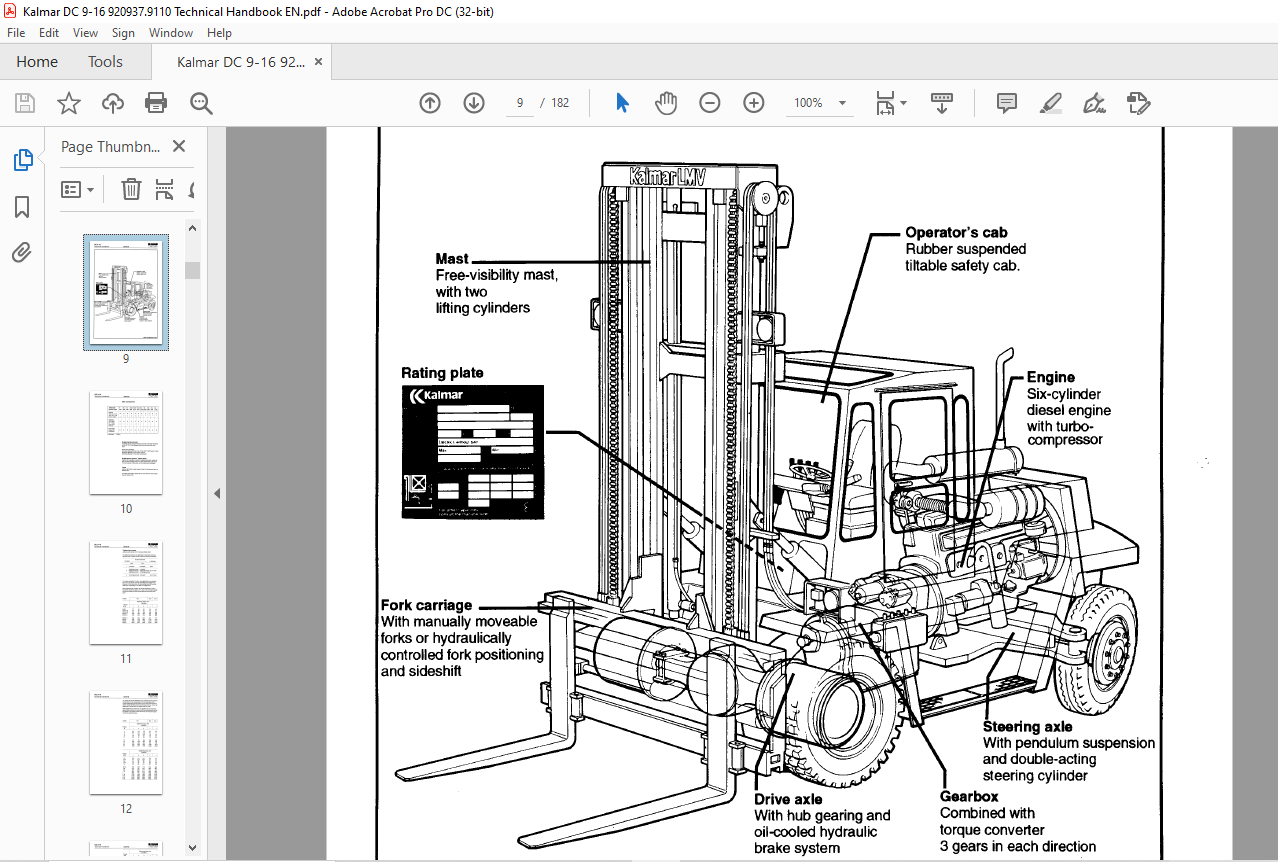Viewport: 1278px width, 862px height.
Task: Select the page 12 thumbnail
Action: [x=126, y=743]
